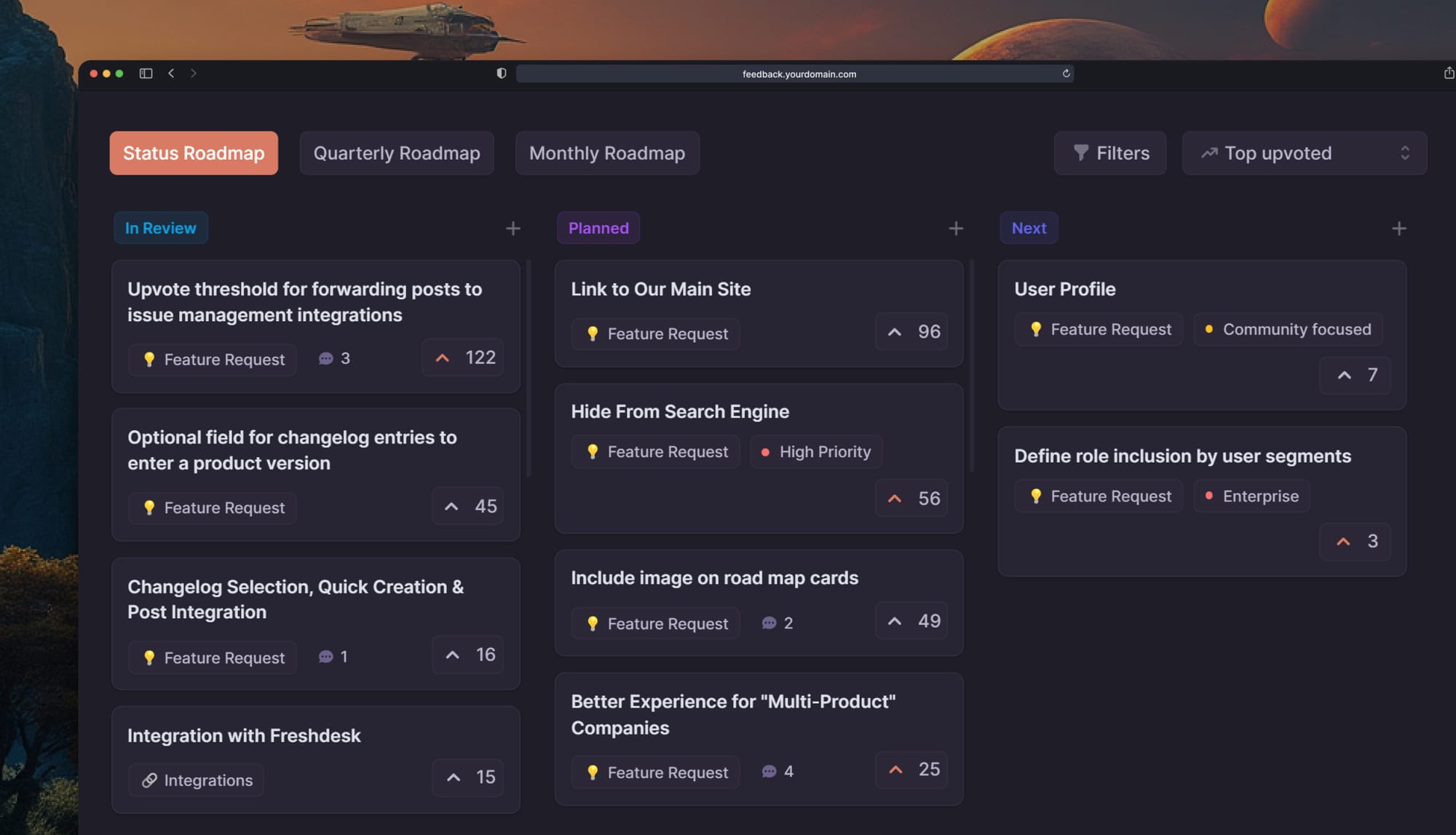Click the "In Review" status label
Screen dimensions: 1456x835
[x=161, y=228]
